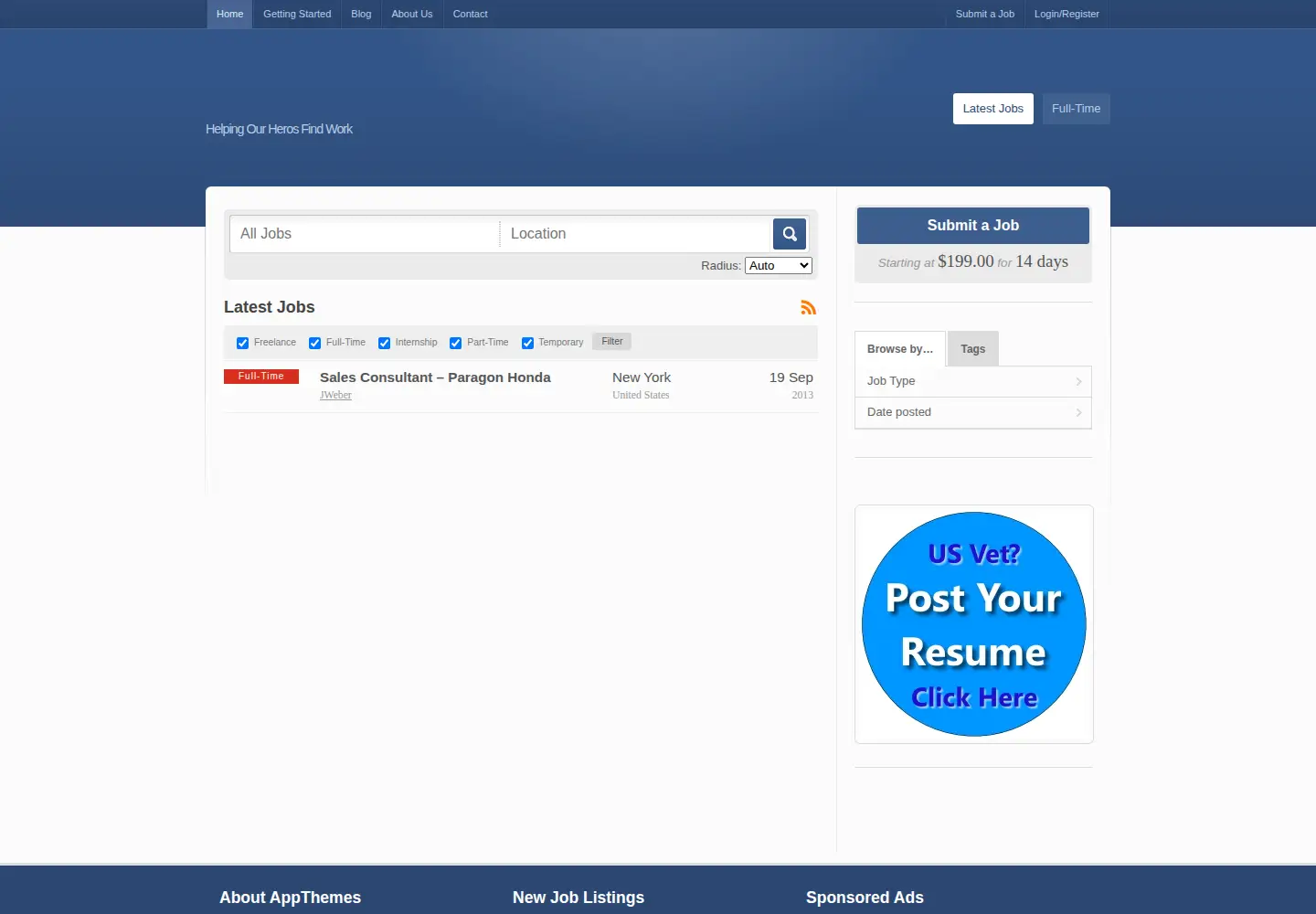Open the orange RSS feed icon
The height and width of the screenshot is (914, 1316).
[x=808, y=307]
